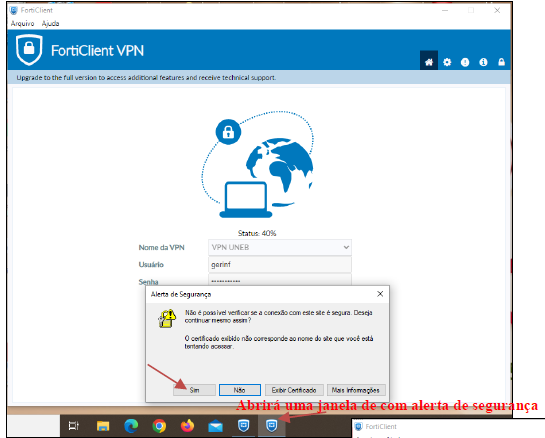Open the About info icon

483,62
